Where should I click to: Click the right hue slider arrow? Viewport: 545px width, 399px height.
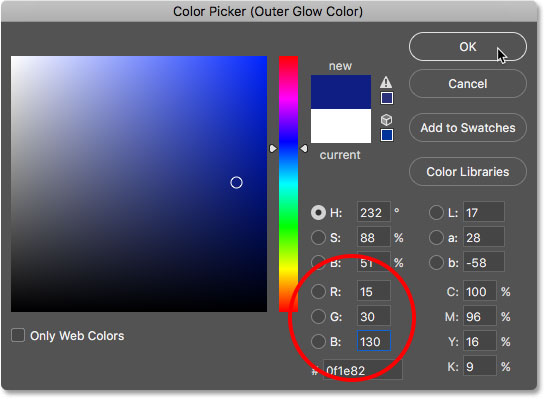pyautogui.click(x=304, y=149)
